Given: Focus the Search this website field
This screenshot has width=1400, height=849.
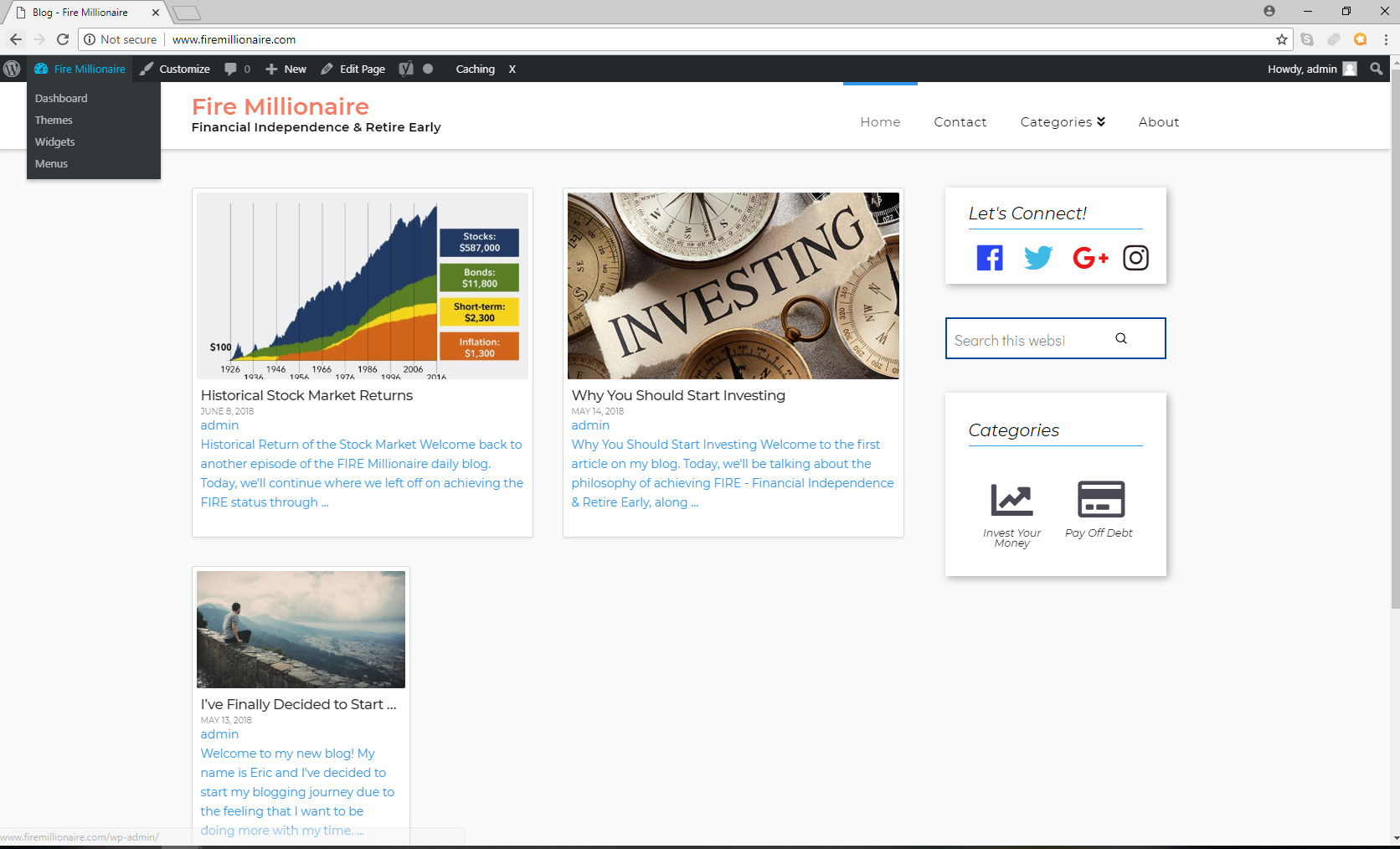Looking at the screenshot, I should [x=1028, y=338].
